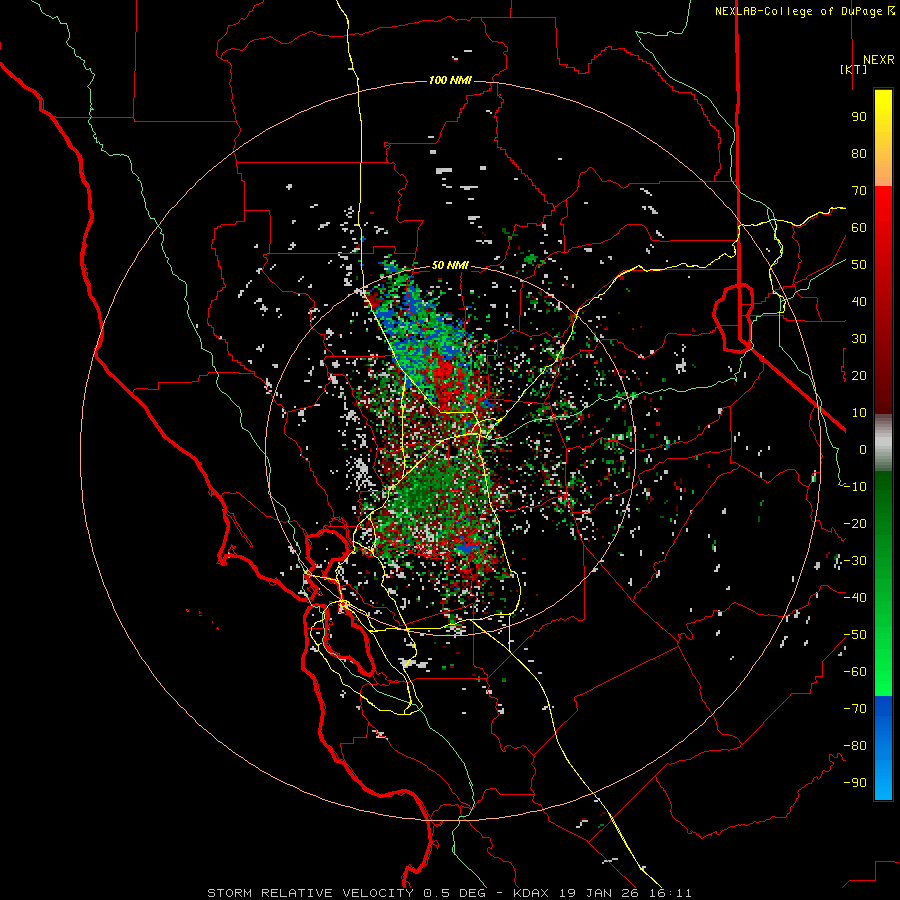Click the 10 value on velocity scale
Image resolution: width=900 pixels, height=900 pixels.
tap(859, 413)
